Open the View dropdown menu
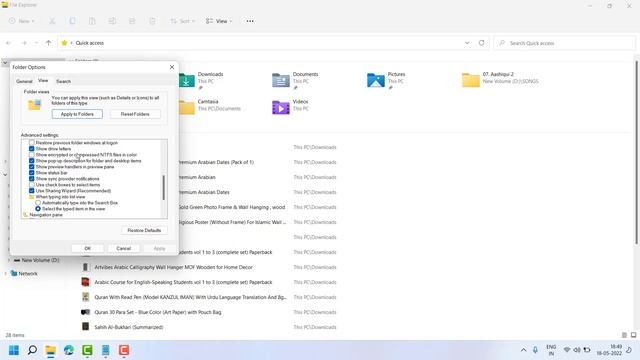640x360 pixels. click(x=219, y=21)
